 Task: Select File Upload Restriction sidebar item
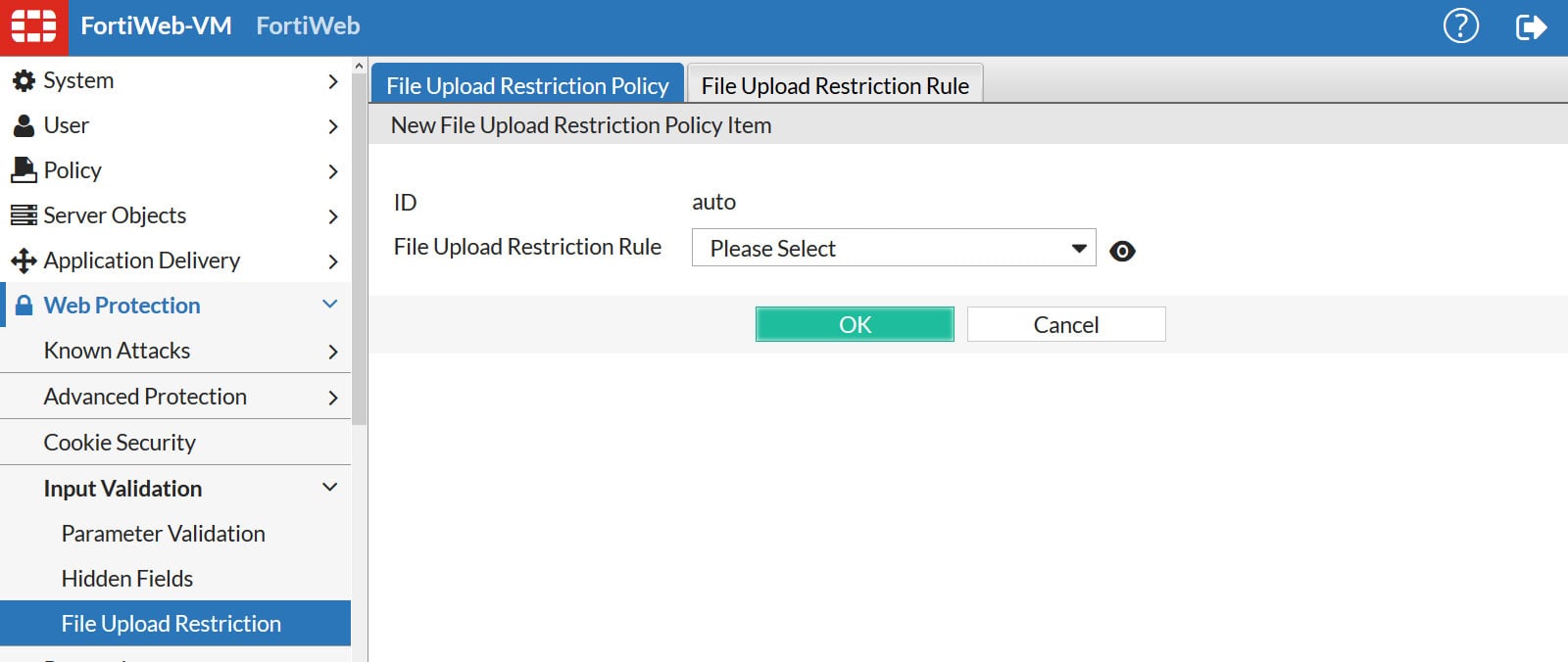(x=175, y=624)
